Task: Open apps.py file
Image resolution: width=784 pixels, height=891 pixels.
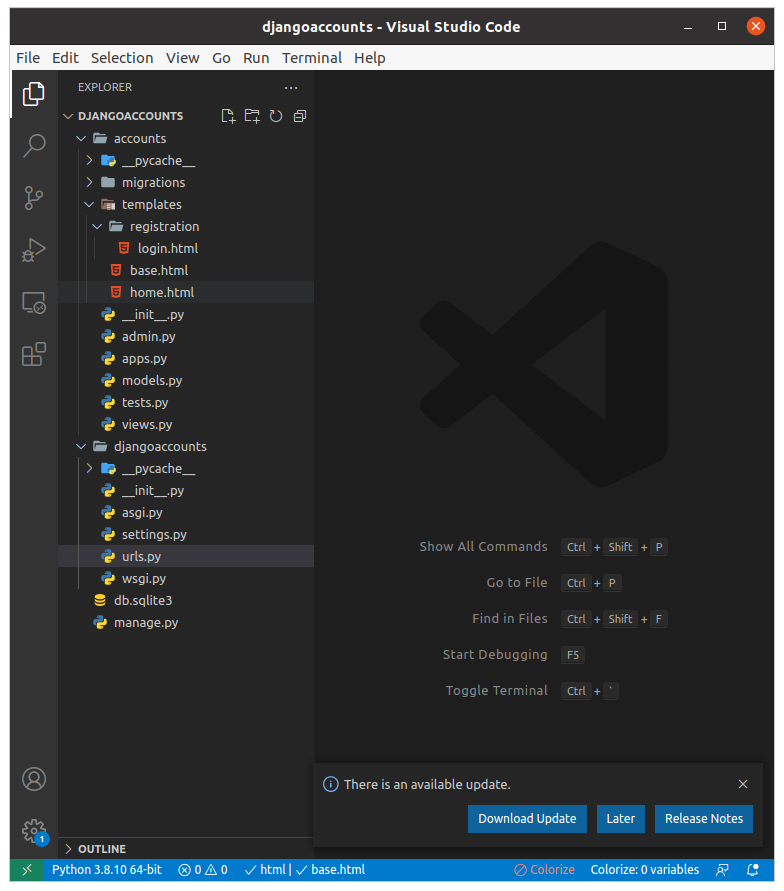Action: click(x=186, y=359)
